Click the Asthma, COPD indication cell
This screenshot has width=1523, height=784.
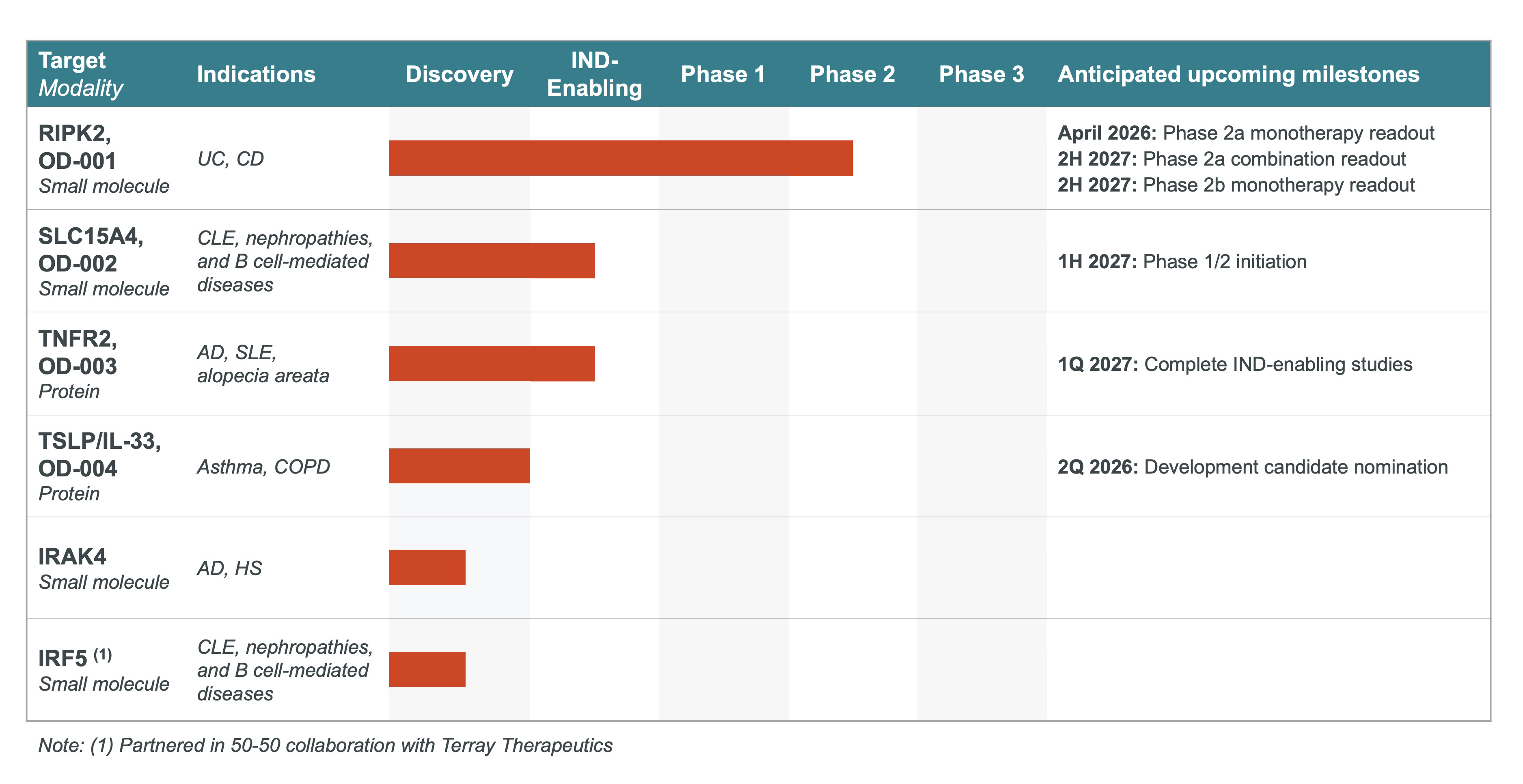[x=263, y=467]
